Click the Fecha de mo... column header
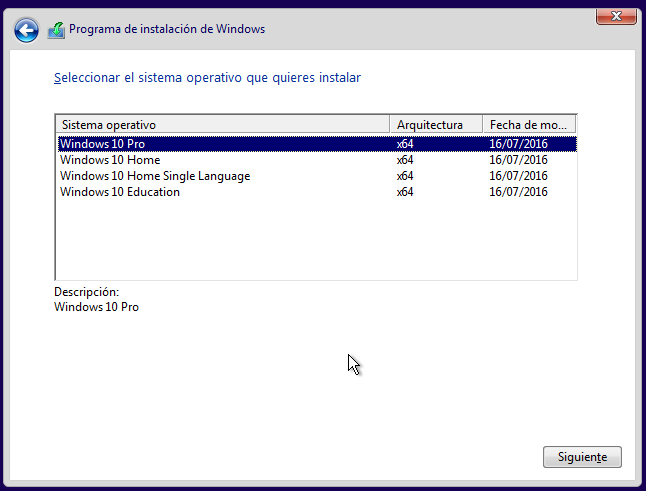The image size is (646, 491). tap(529, 124)
